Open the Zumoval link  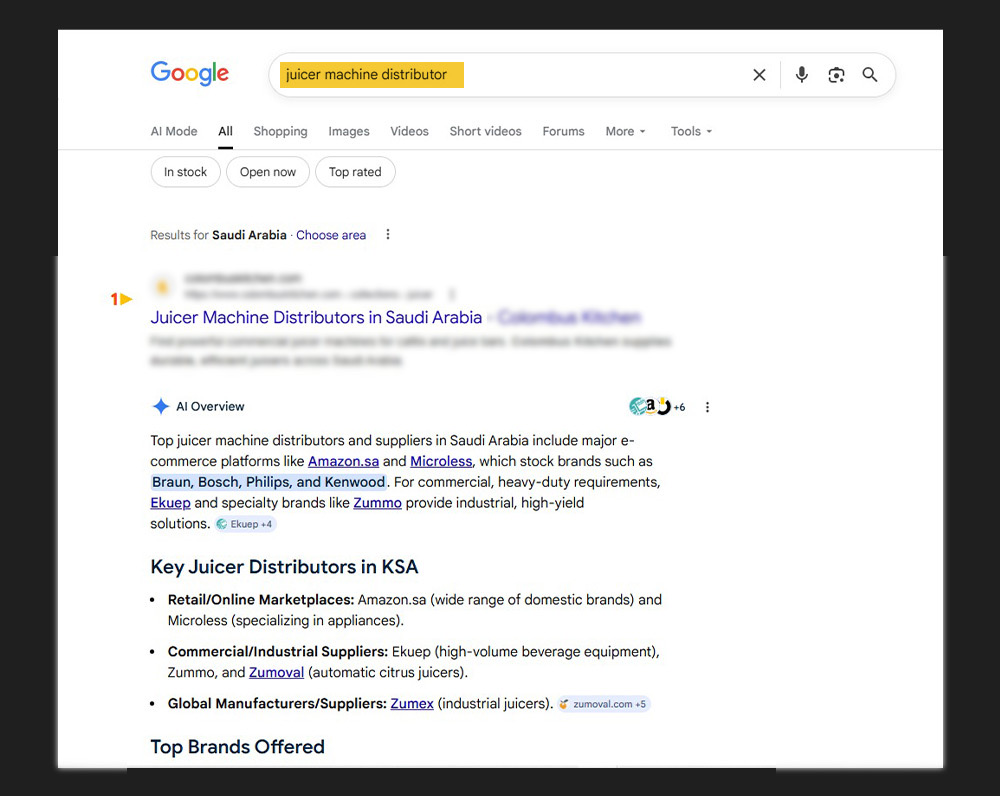[x=276, y=672]
